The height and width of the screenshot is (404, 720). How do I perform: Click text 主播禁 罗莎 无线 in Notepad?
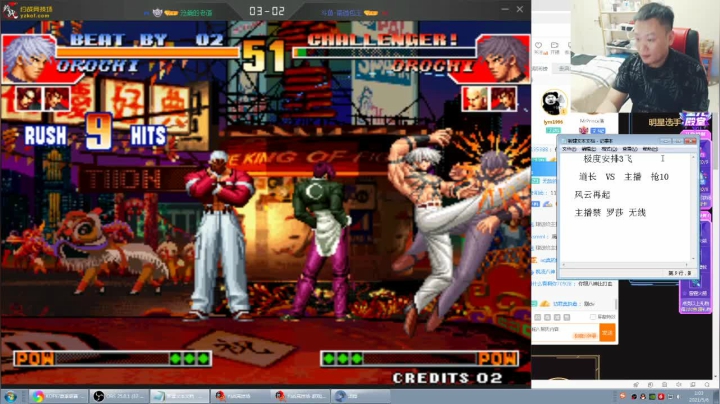[x=610, y=213]
